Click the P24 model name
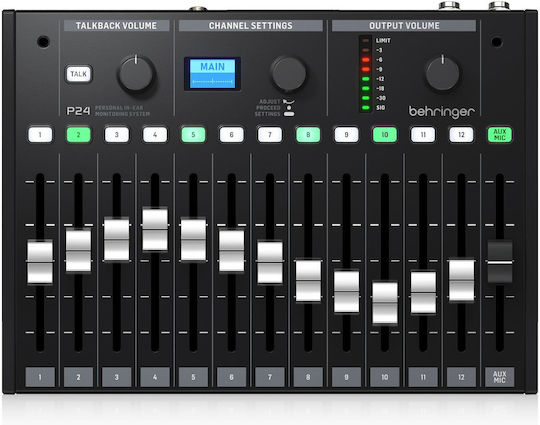This screenshot has width=540, height=425. click(78, 111)
